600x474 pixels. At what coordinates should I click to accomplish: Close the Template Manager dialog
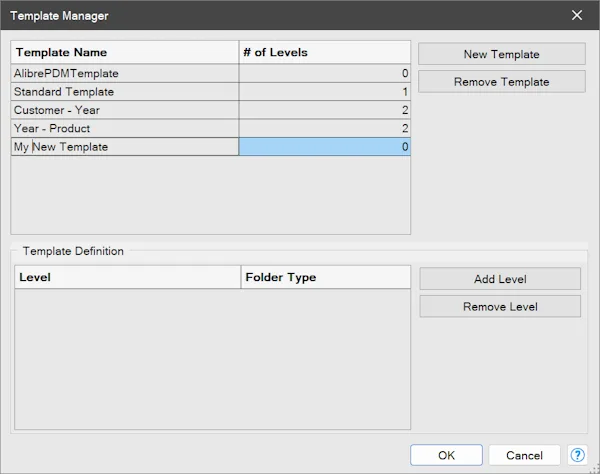(577, 15)
